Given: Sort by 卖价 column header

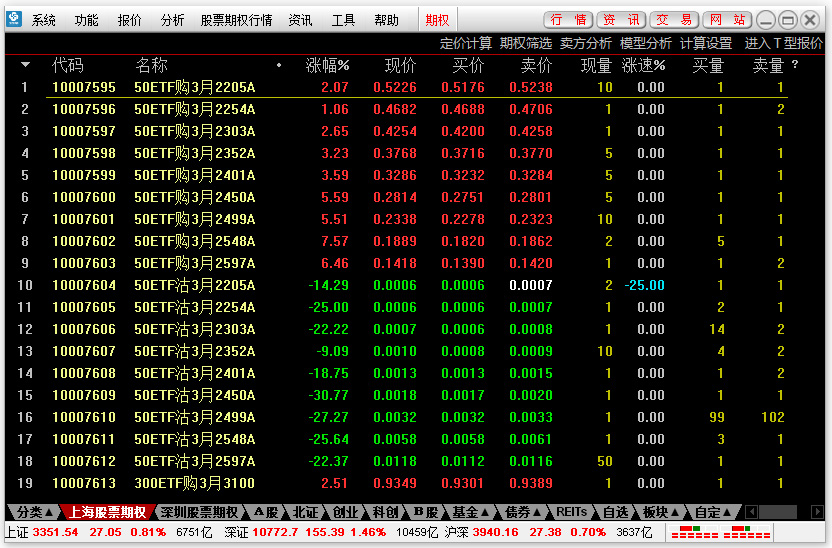Looking at the screenshot, I should (x=536, y=65).
